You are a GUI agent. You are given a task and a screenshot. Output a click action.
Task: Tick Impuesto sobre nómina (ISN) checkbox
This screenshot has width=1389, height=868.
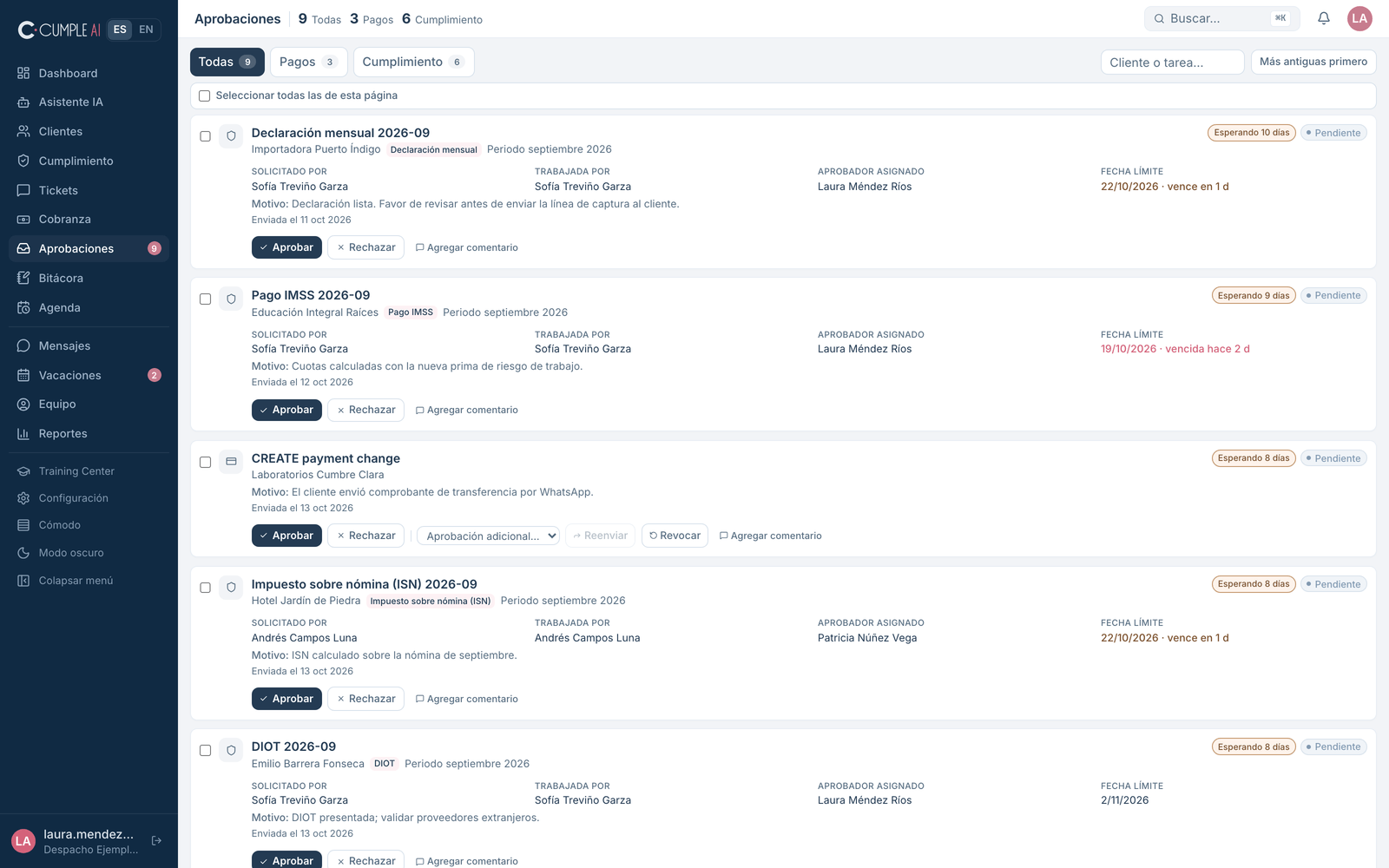pos(206,588)
